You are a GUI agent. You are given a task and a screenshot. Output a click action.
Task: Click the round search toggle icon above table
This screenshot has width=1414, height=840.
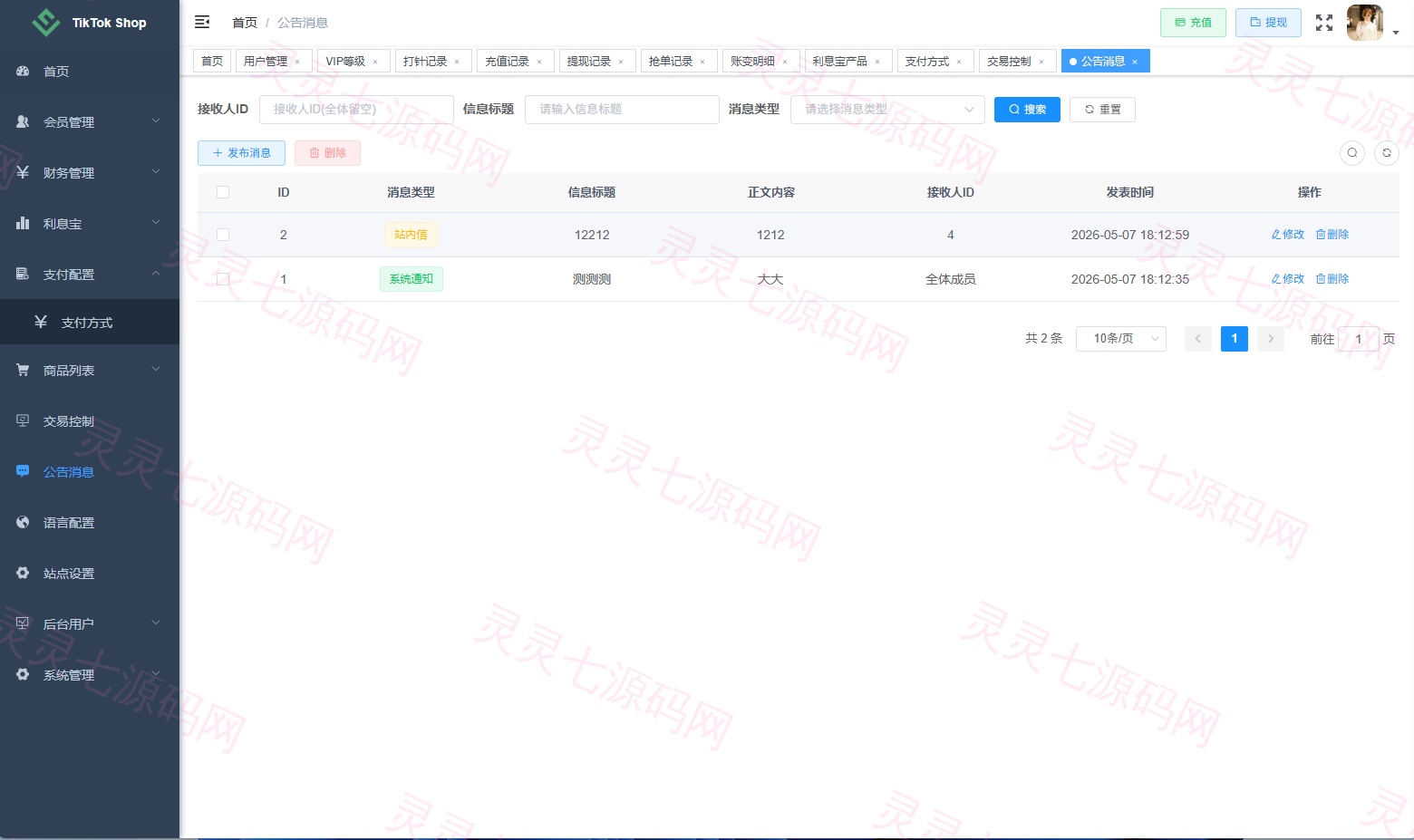[x=1352, y=153]
